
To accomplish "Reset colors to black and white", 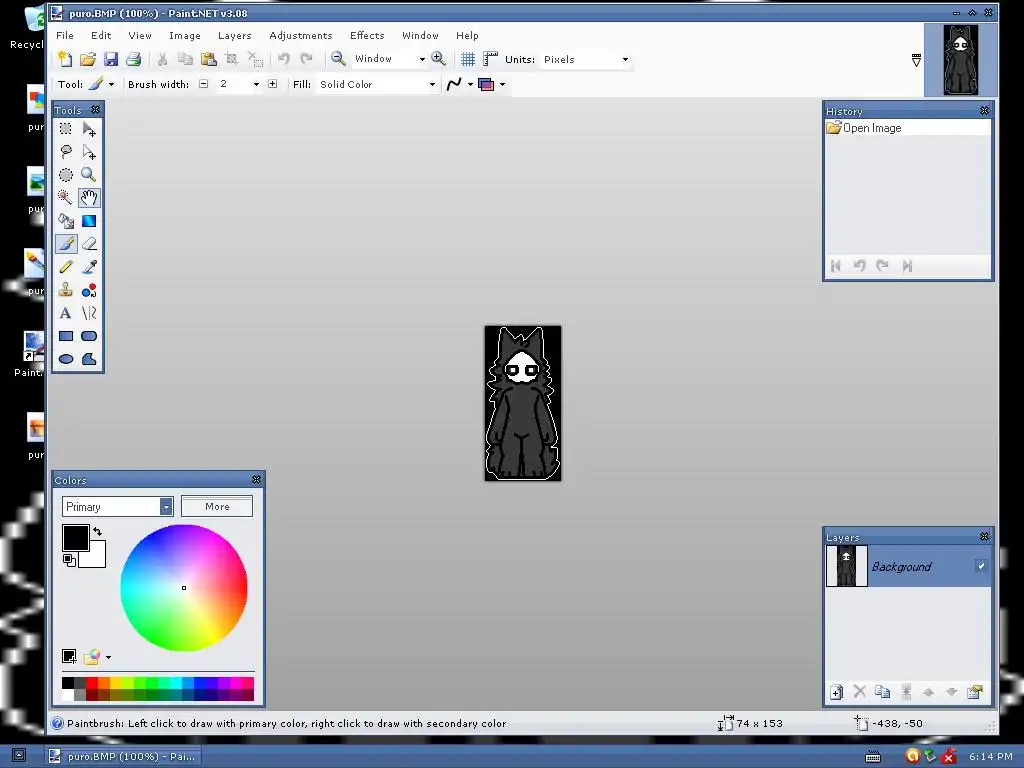I will [x=69, y=560].
